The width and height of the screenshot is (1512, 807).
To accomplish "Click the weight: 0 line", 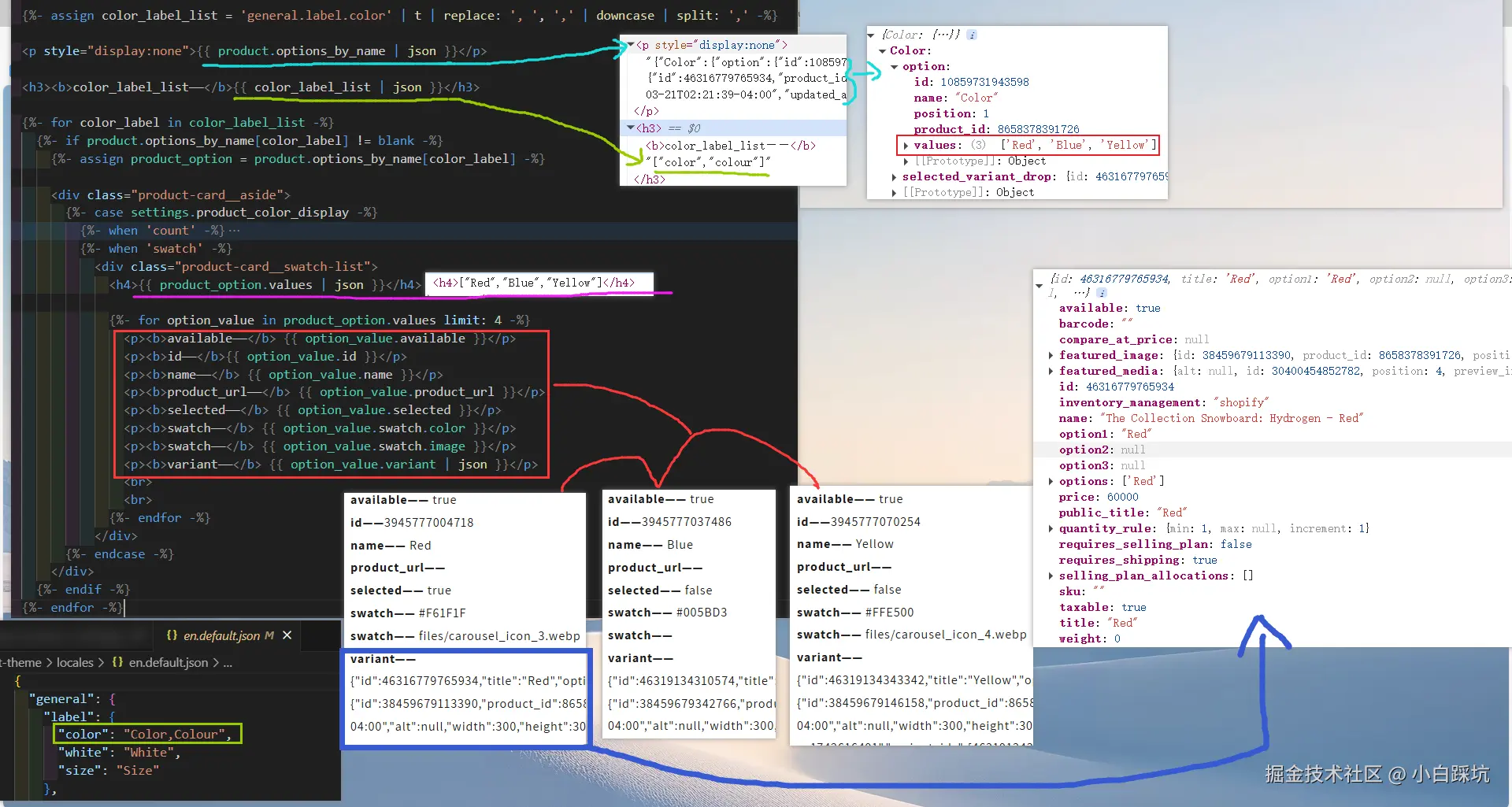I will click(x=1089, y=639).
